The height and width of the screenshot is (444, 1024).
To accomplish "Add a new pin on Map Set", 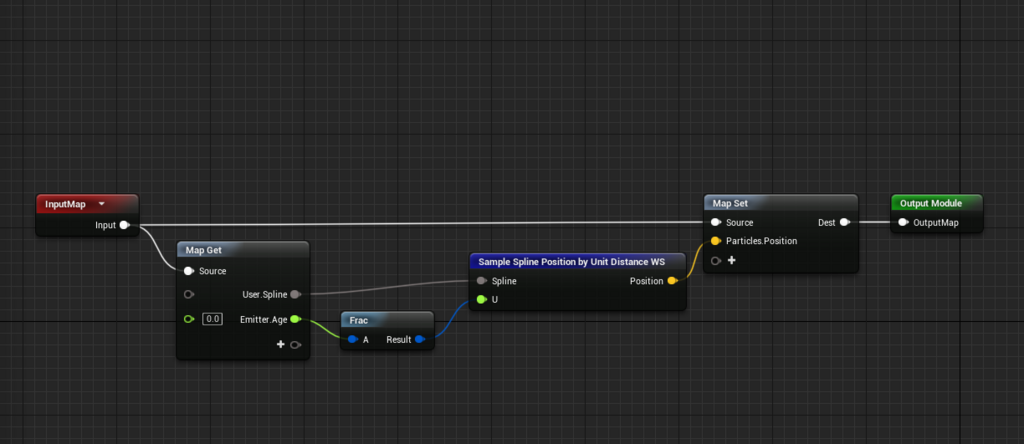I will coord(732,261).
